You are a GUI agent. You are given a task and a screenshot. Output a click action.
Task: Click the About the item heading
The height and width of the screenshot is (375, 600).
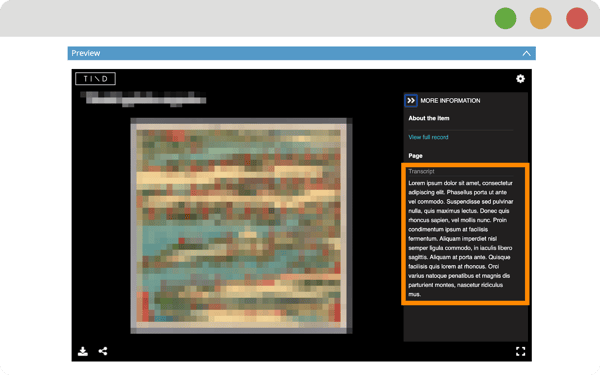tap(429, 118)
